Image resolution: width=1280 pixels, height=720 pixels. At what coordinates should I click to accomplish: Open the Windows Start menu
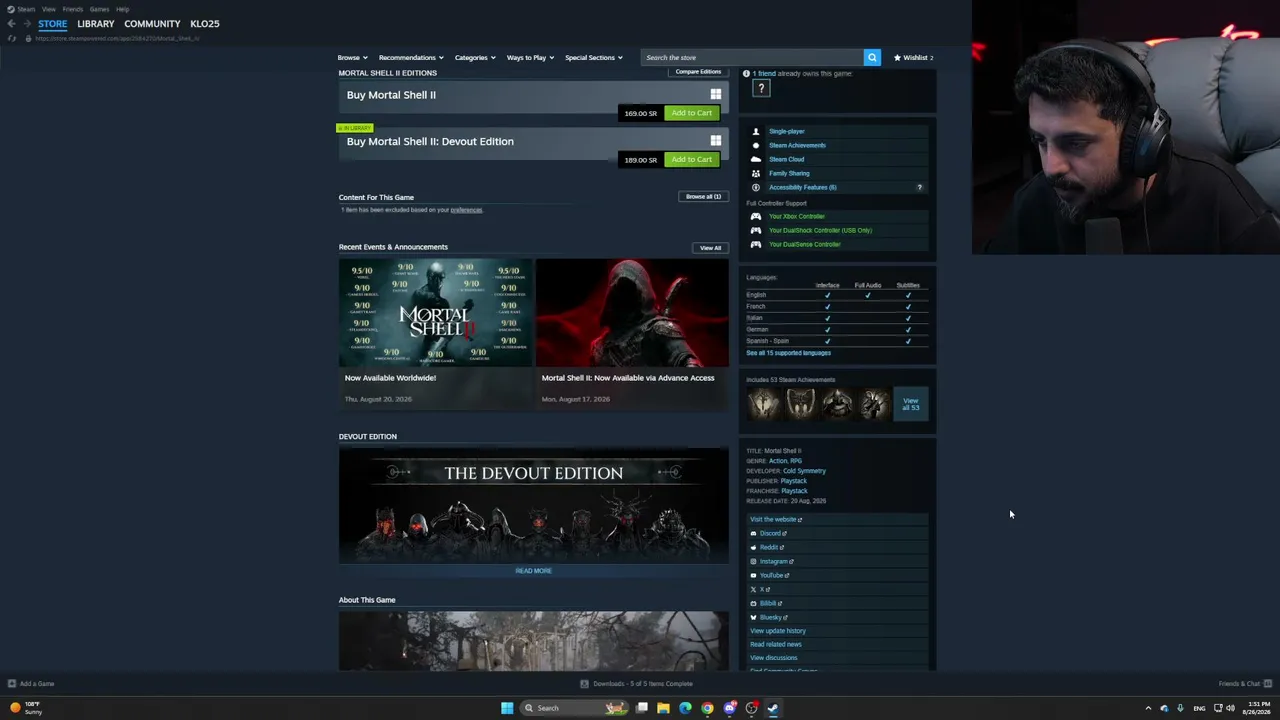coord(507,708)
